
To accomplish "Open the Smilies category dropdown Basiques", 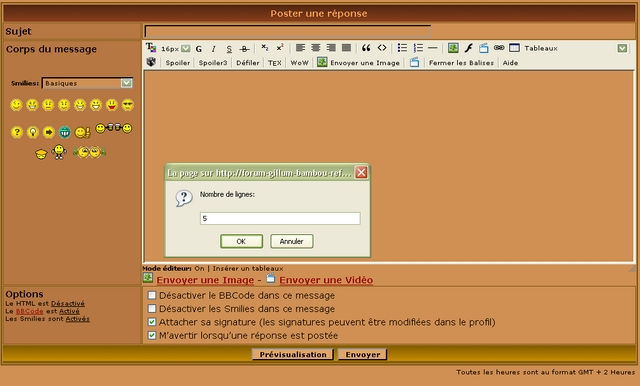I will pos(87,83).
